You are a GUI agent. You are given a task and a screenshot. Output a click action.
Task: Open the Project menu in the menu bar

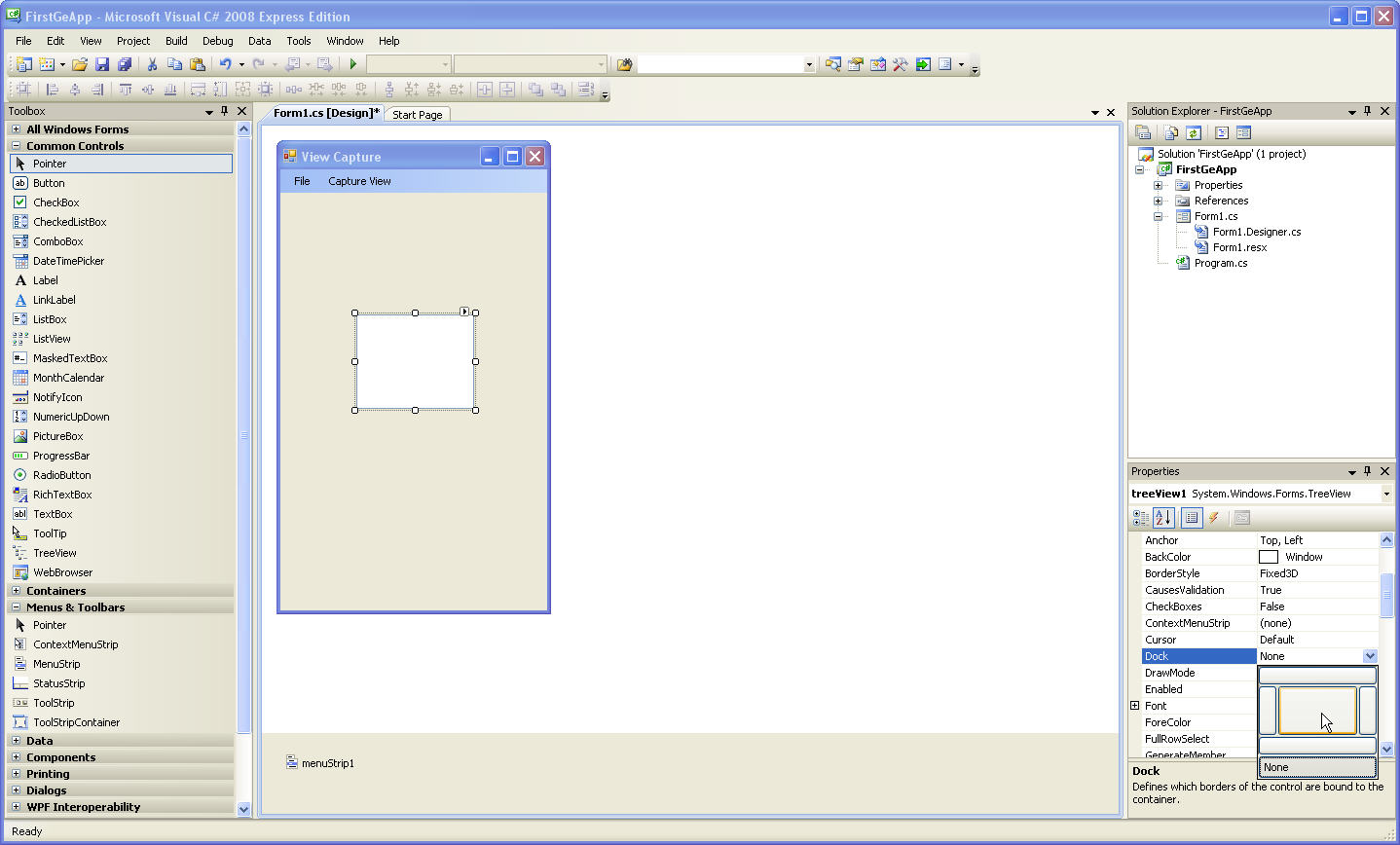133,41
